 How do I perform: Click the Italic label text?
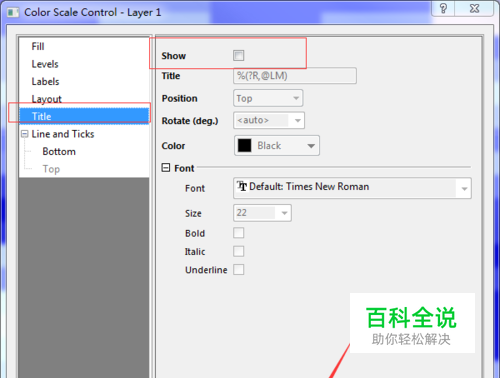coord(195,251)
